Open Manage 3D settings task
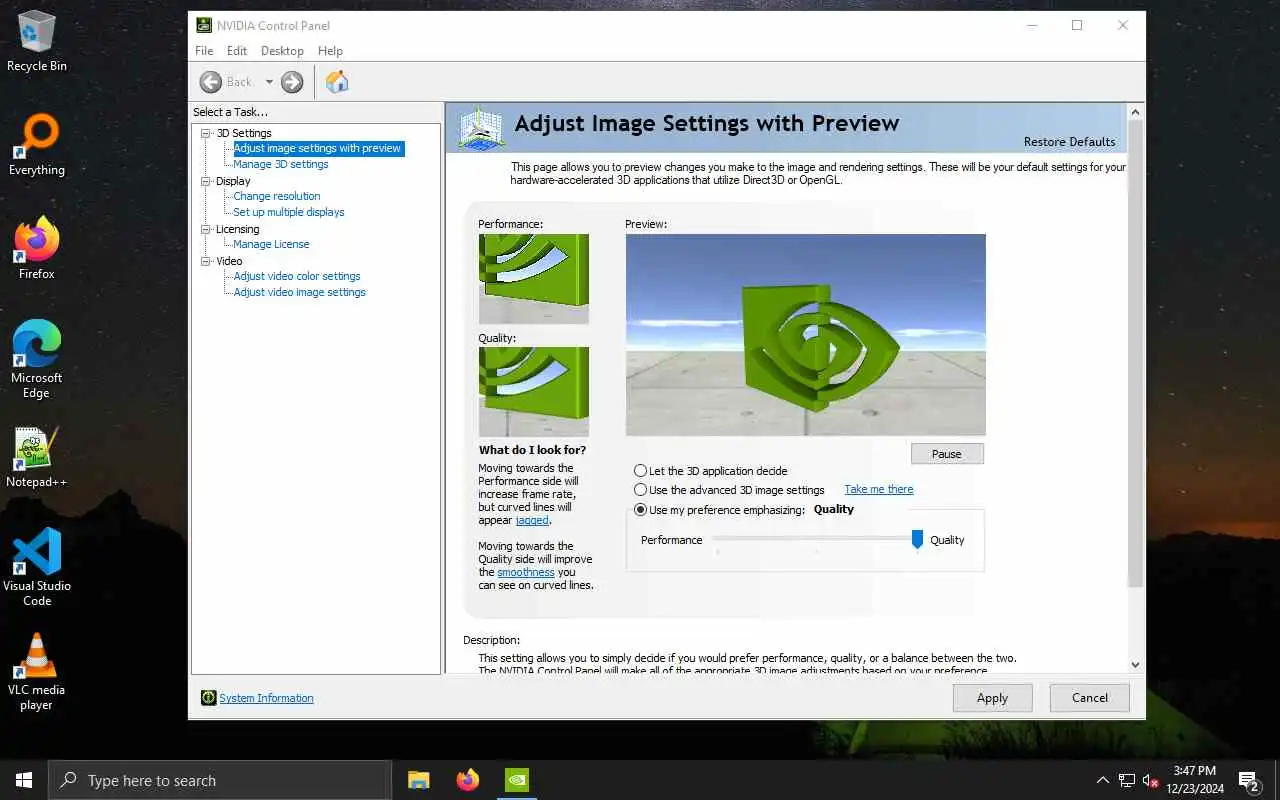Screen dimensions: 1280x800 point(281,164)
